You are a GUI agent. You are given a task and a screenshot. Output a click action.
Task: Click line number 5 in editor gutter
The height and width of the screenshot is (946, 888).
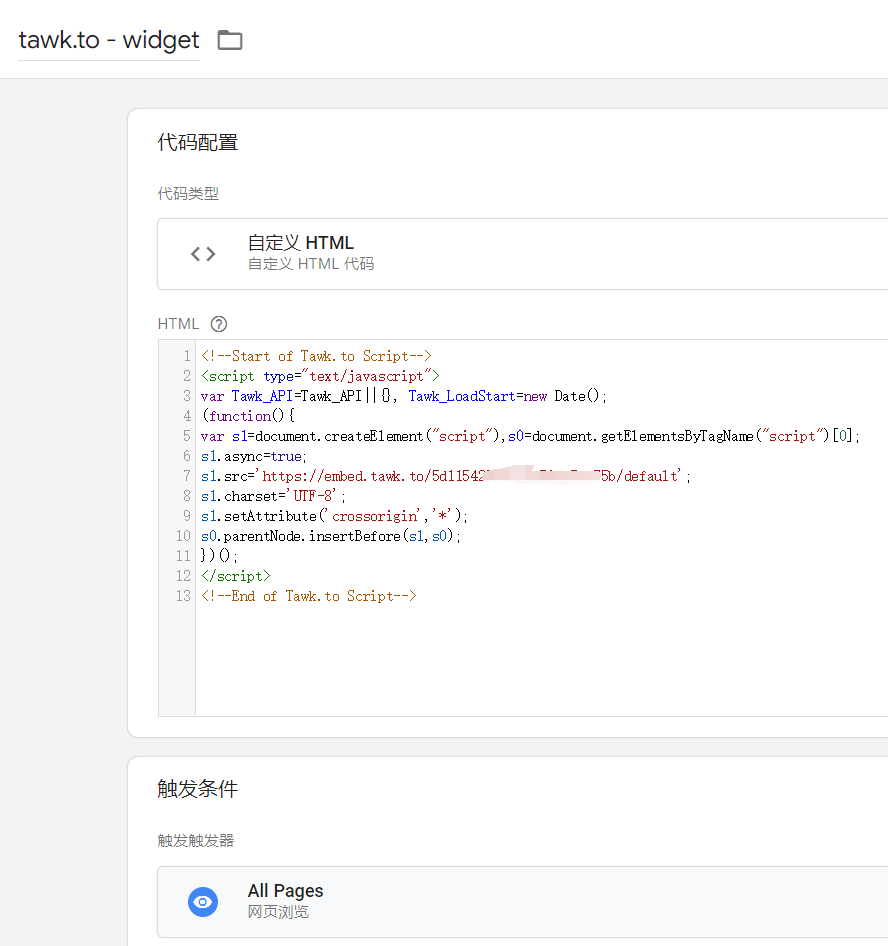pyautogui.click(x=186, y=436)
